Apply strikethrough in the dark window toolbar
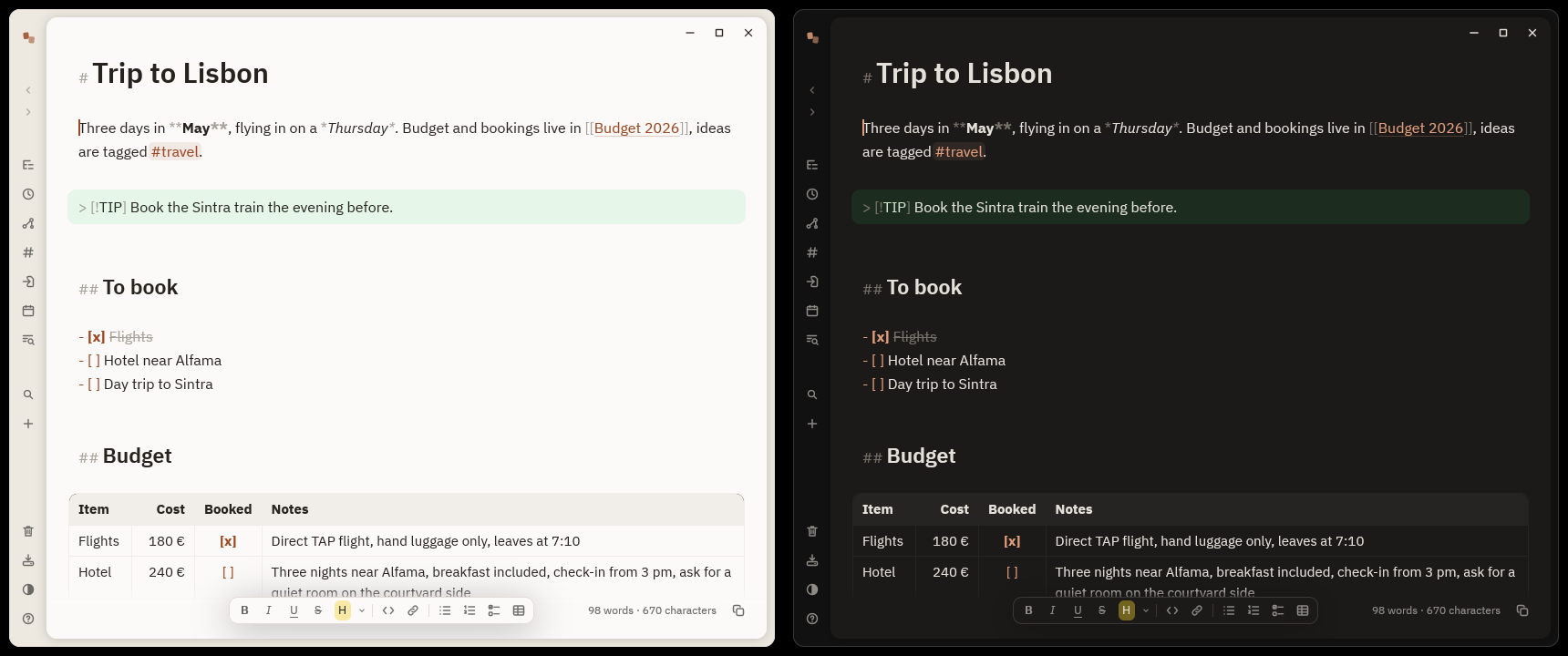1568x656 pixels. (1102, 610)
